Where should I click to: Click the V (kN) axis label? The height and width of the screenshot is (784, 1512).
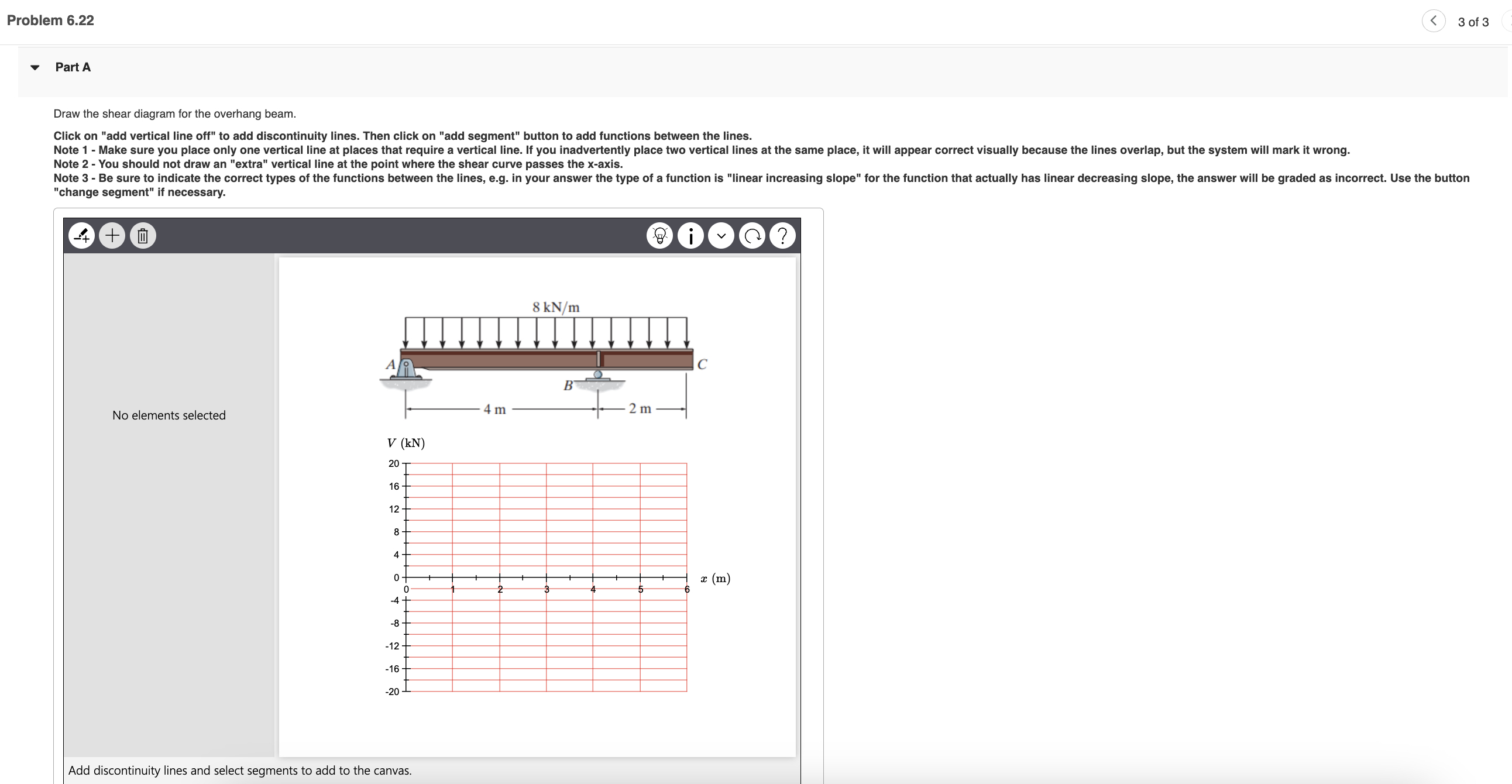click(406, 443)
